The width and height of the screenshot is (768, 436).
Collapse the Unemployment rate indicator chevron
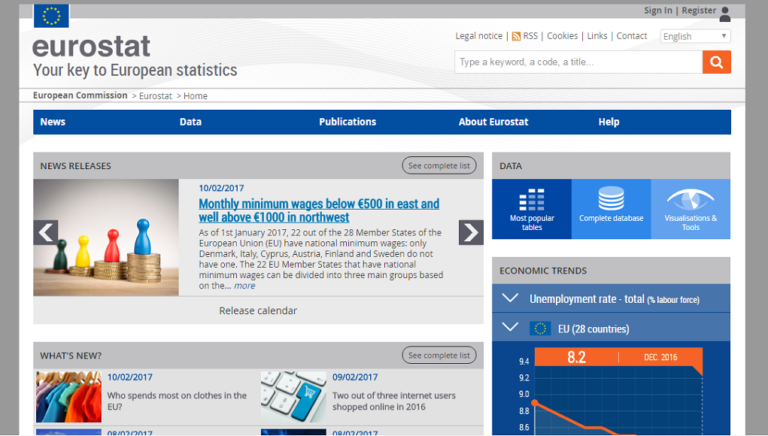pos(510,298)
